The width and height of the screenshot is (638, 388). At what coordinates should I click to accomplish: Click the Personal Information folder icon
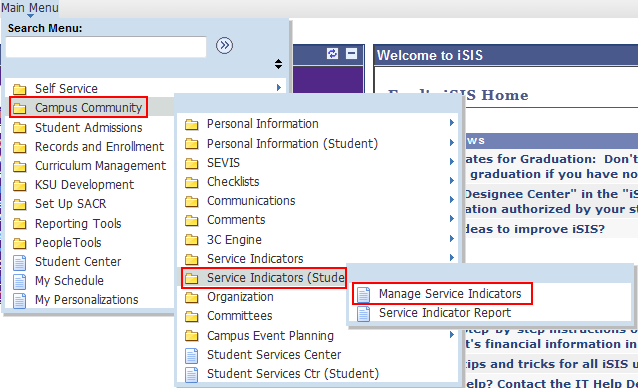coord(192,124)
